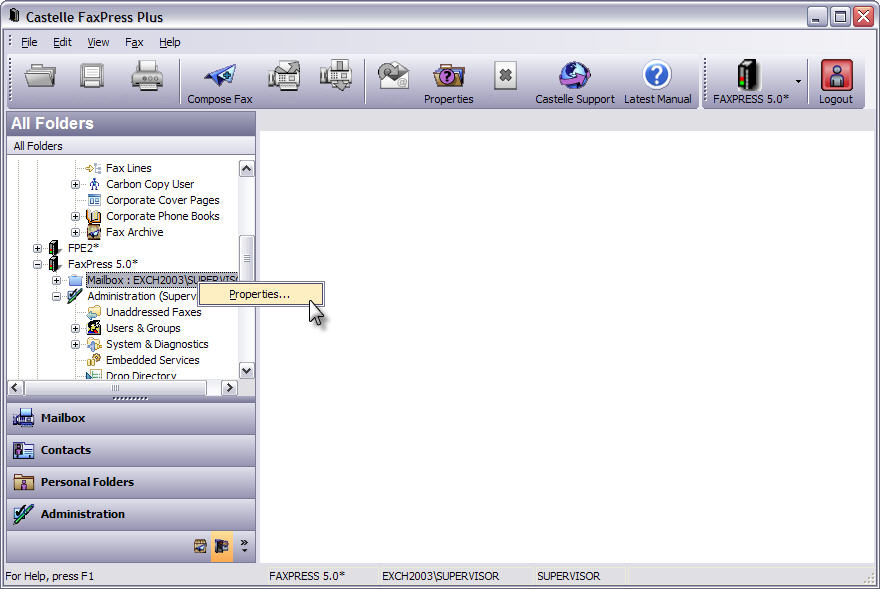Image resolution: width=880 pixels, height=589 pixels.
Task: Select the Mailbox : EXCH2003\SUPERVISOR folder
Action: 162,280
